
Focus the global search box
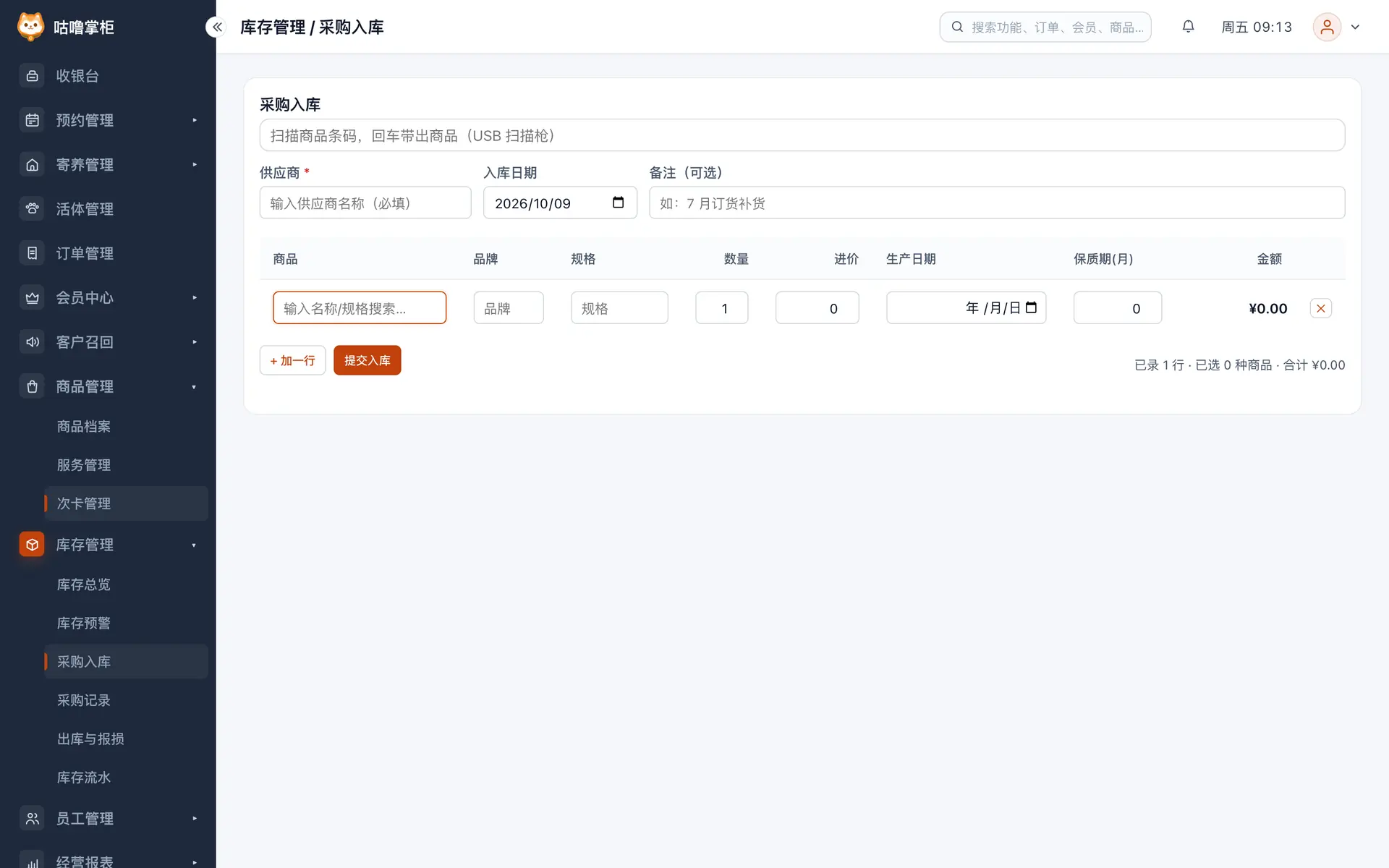[x=1045, y=27]
